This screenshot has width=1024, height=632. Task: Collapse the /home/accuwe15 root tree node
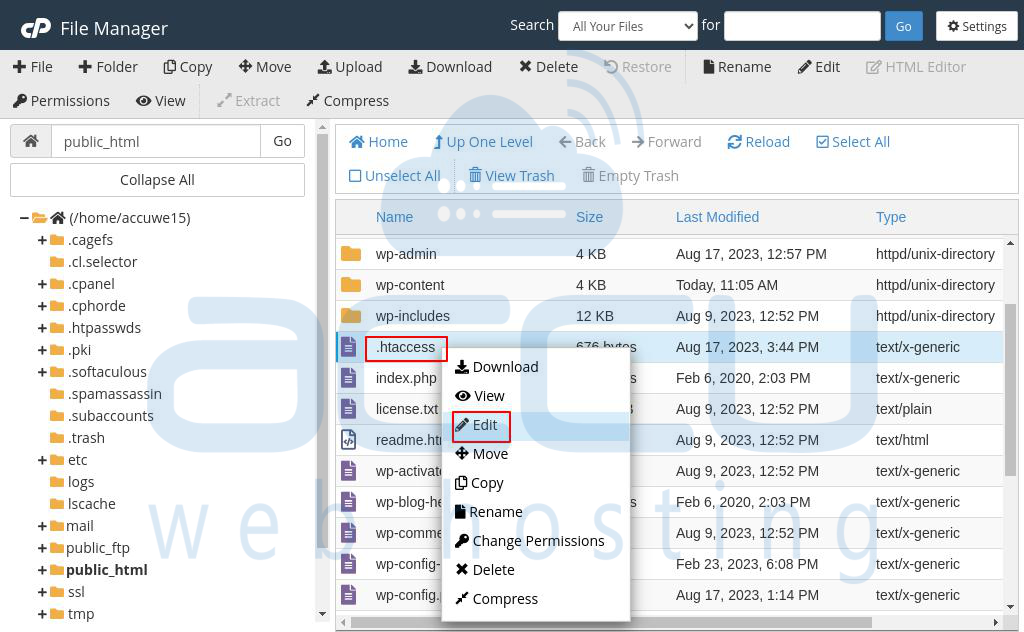pos(24,217)
